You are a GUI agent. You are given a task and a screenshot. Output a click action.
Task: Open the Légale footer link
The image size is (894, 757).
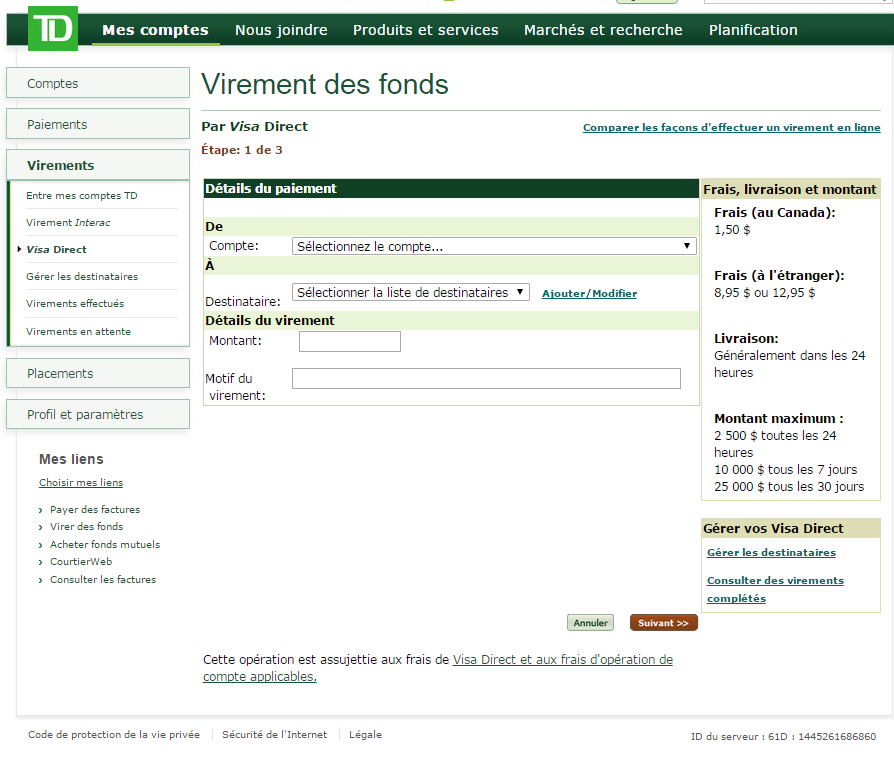[365, 735]
